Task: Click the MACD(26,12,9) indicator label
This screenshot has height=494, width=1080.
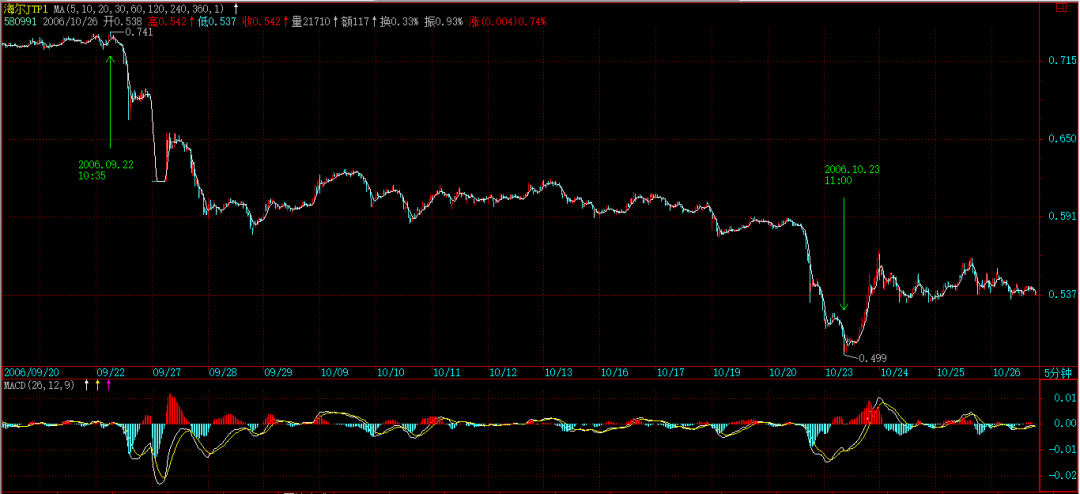Action: point(40,384)
